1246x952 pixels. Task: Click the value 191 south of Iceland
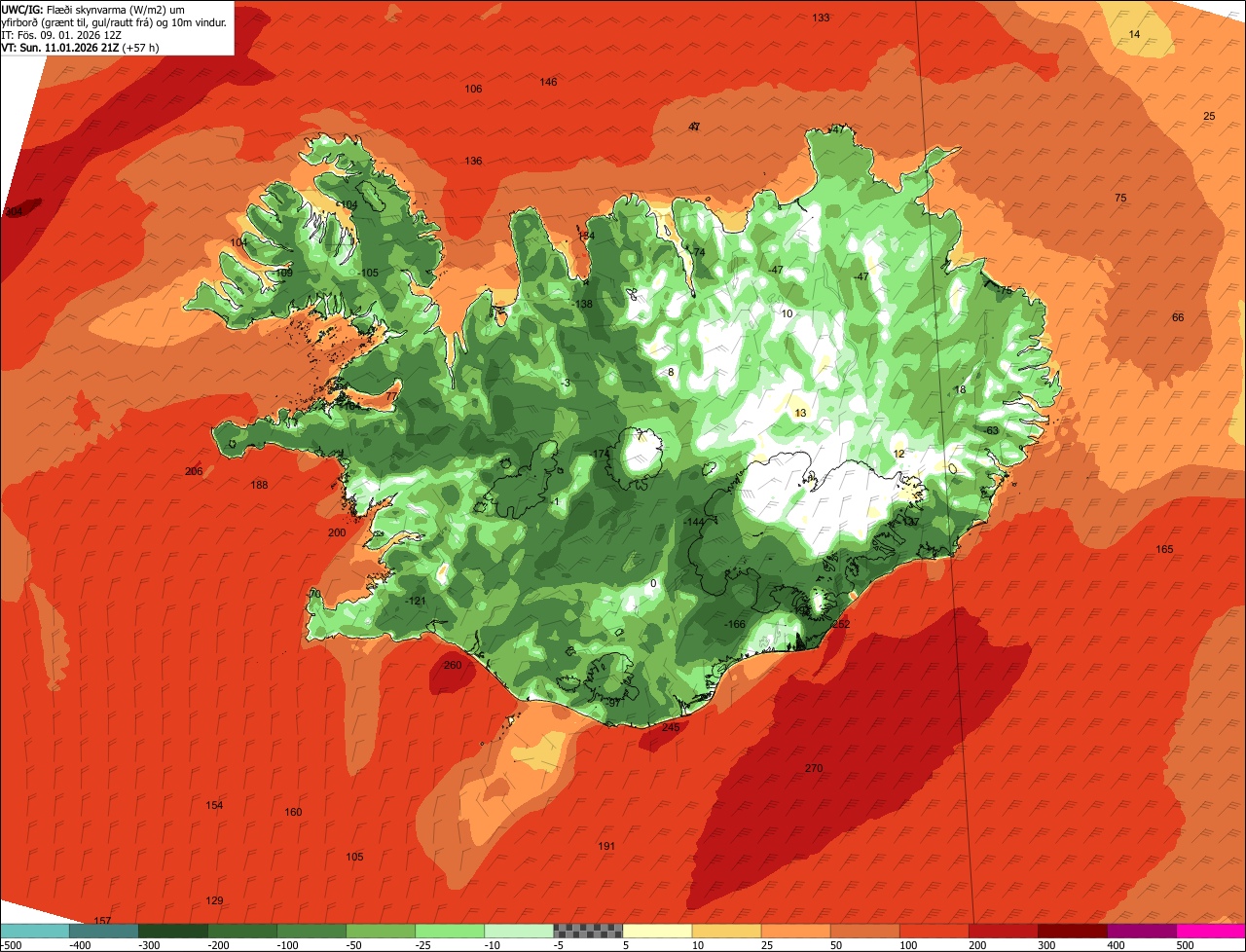[606, 846]
